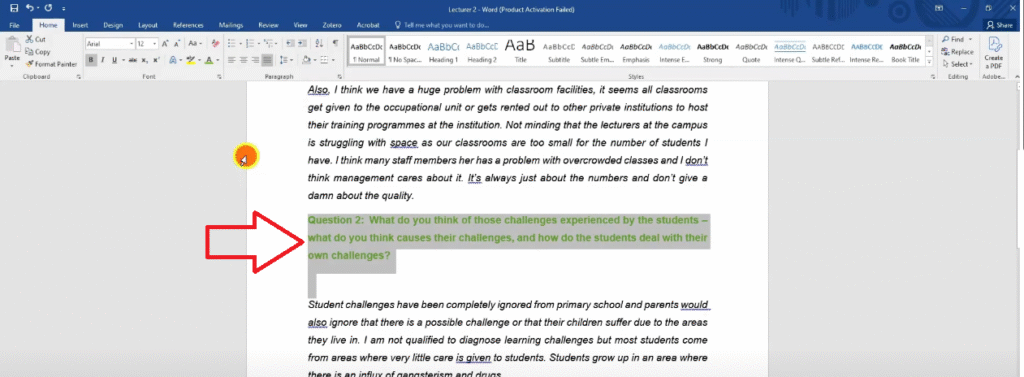Open the Zotero tab
Image resolution: width=1024 pixels, height=377 pixels.
332,25
